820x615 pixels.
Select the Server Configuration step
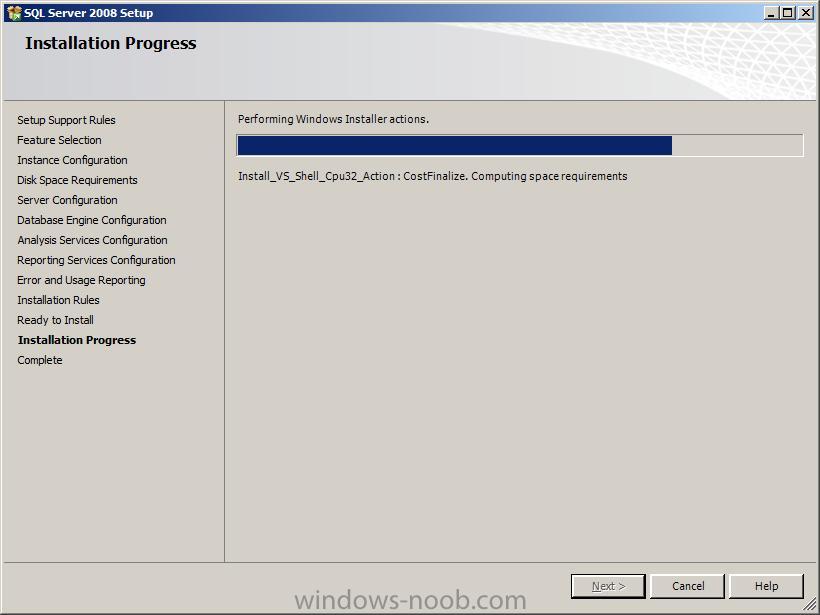point(67,200)
